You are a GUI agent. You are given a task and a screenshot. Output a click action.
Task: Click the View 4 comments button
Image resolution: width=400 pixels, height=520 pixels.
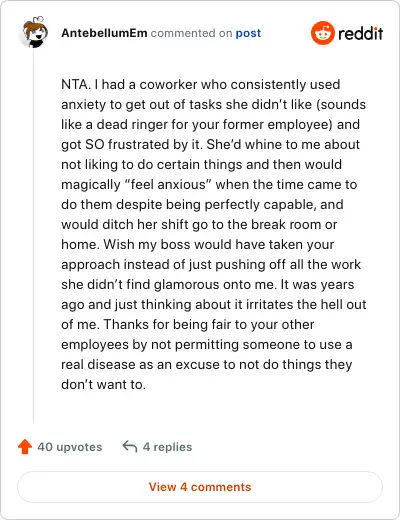click(x=200, y=487)
